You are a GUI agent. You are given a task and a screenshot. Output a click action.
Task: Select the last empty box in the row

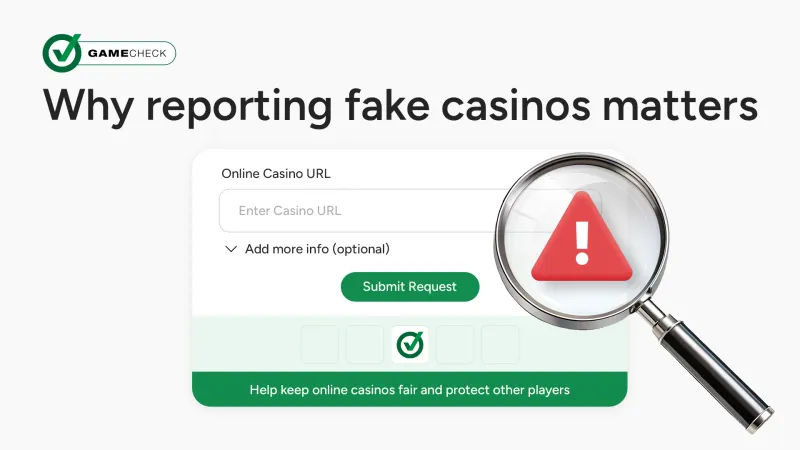click(x=500, y=344)
